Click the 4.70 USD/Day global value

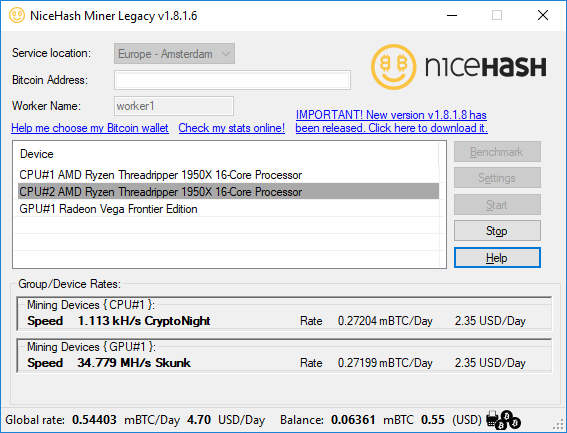coord(226,420)
